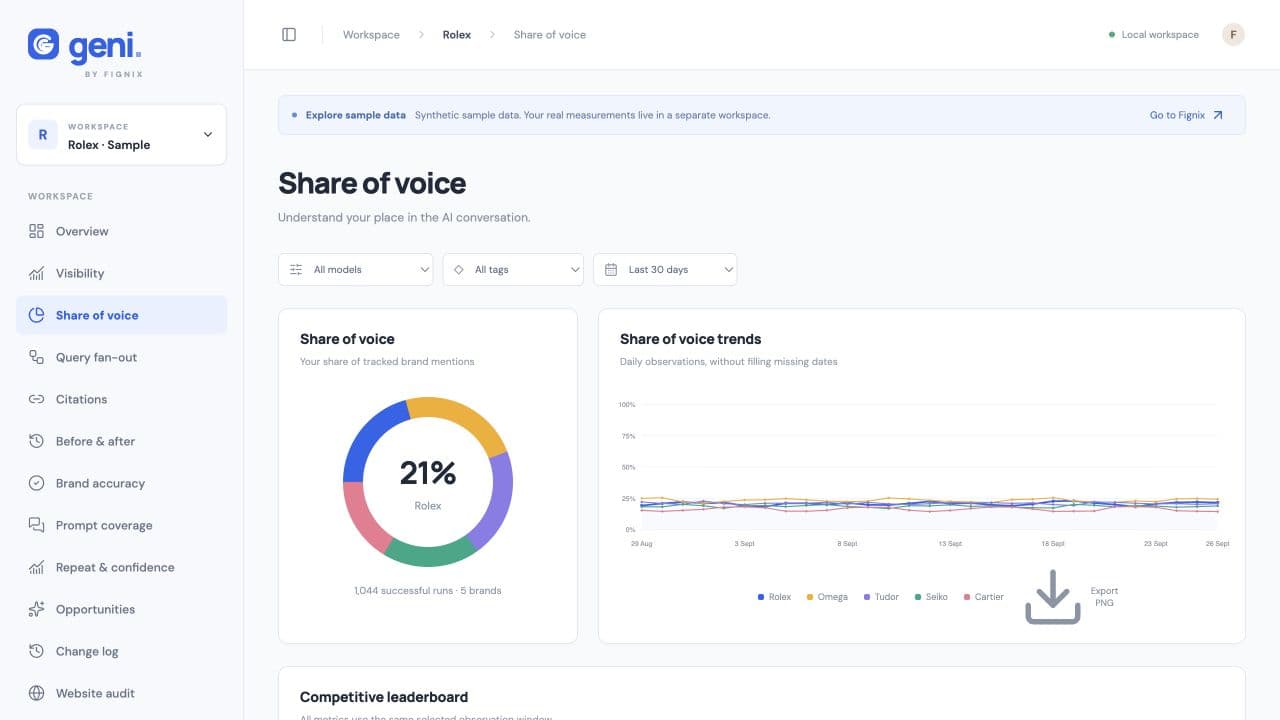Click the Competitive leaderboard heading
The width and height of the screenshot is (1280, 720).
[x=384, y=697]
